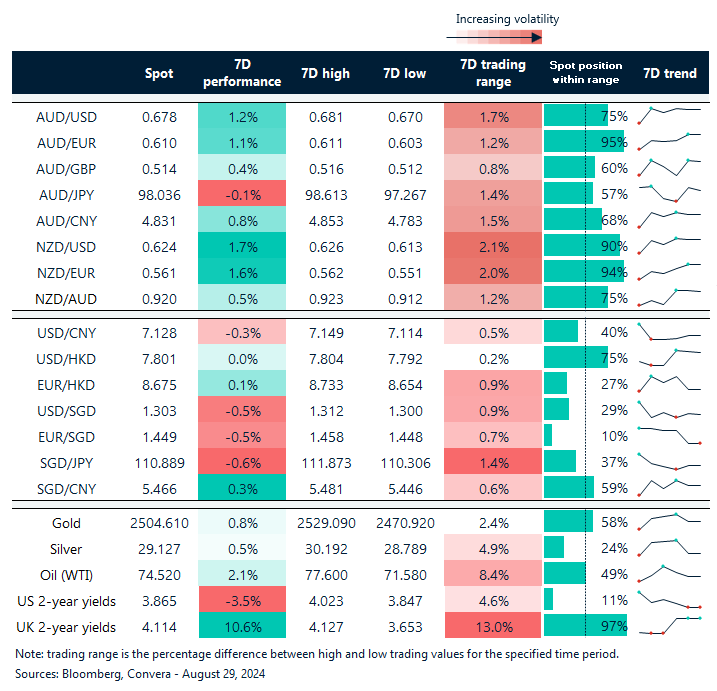Click the increasing volatility arrow legend
Viewport: 717px width, 691px height.
(x=494, y=37)
